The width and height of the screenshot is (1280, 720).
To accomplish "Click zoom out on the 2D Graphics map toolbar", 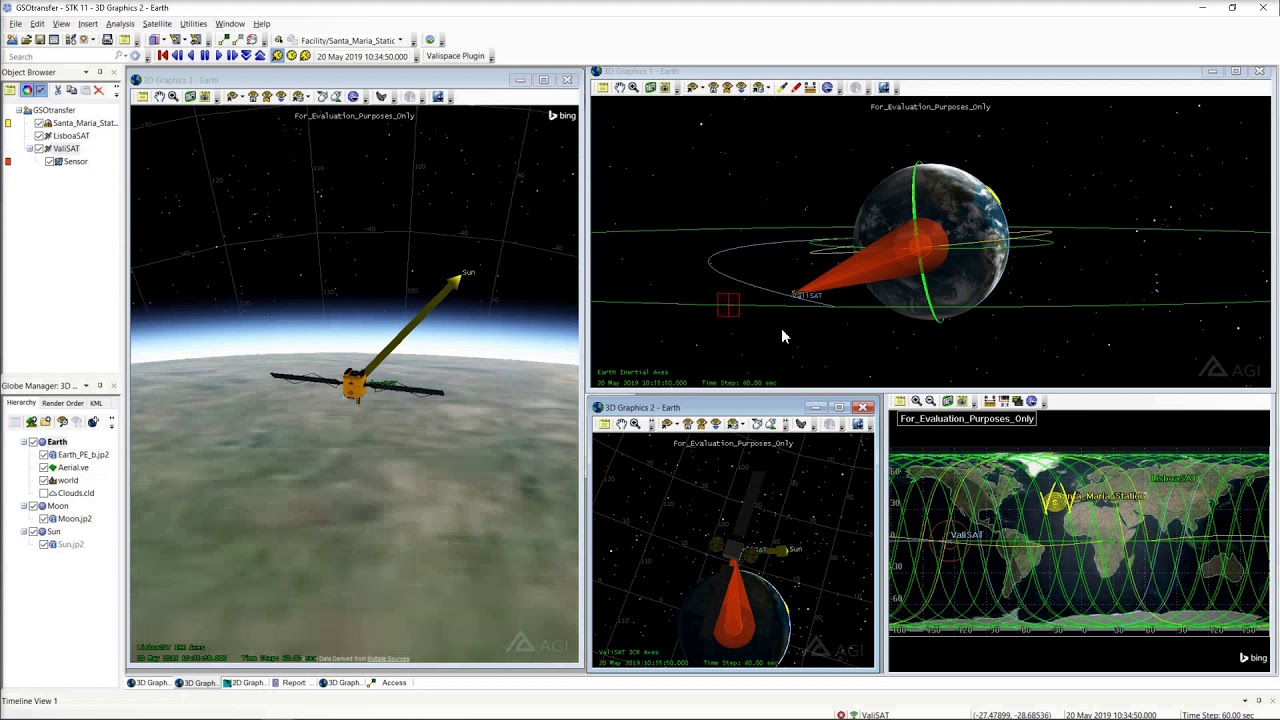I will pos(930,401).
